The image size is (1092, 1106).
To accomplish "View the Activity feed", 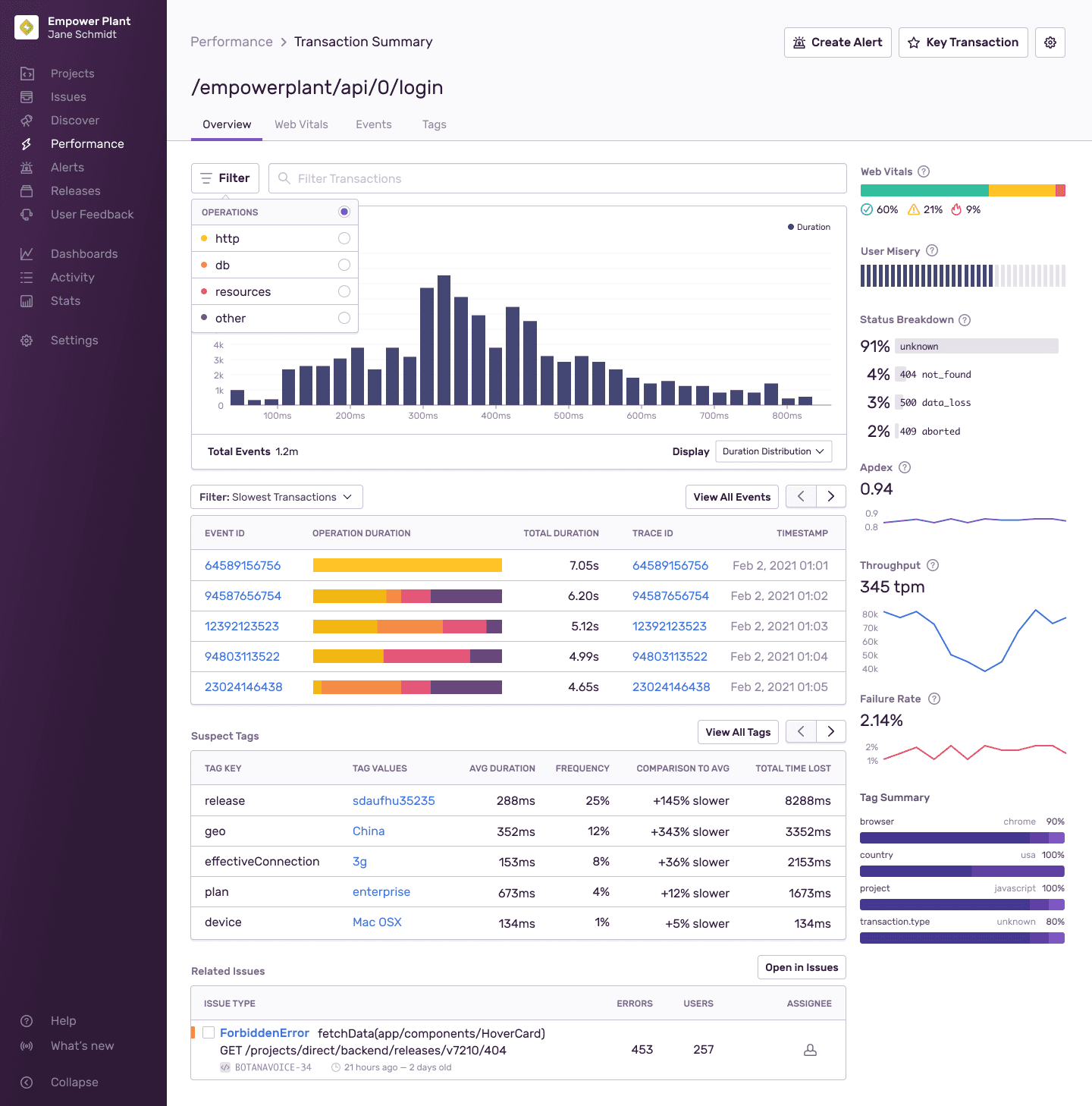I will (72, 277).
